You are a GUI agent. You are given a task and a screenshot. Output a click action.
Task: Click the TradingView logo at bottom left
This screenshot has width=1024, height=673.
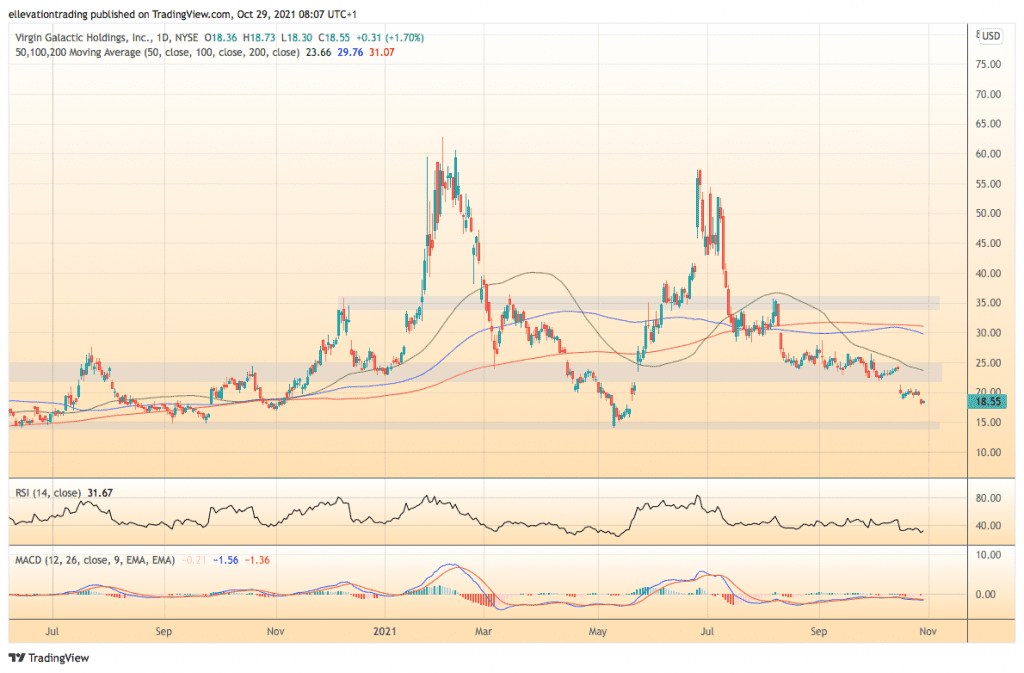(x=48, y=657)
